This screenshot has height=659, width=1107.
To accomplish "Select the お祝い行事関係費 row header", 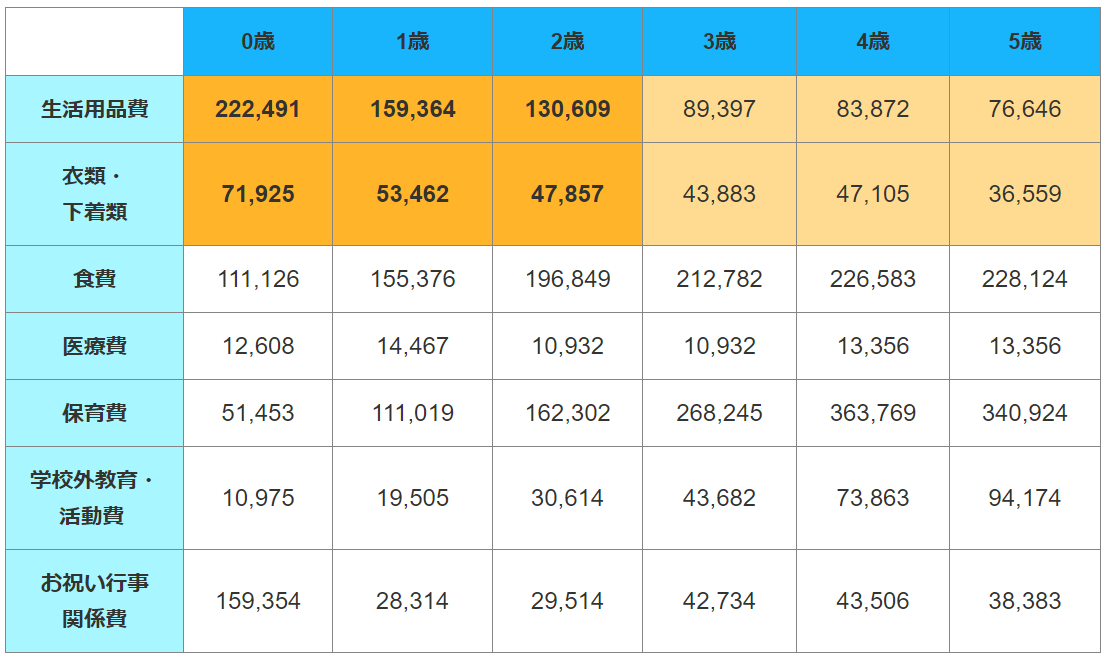I will tap(95, 601).
